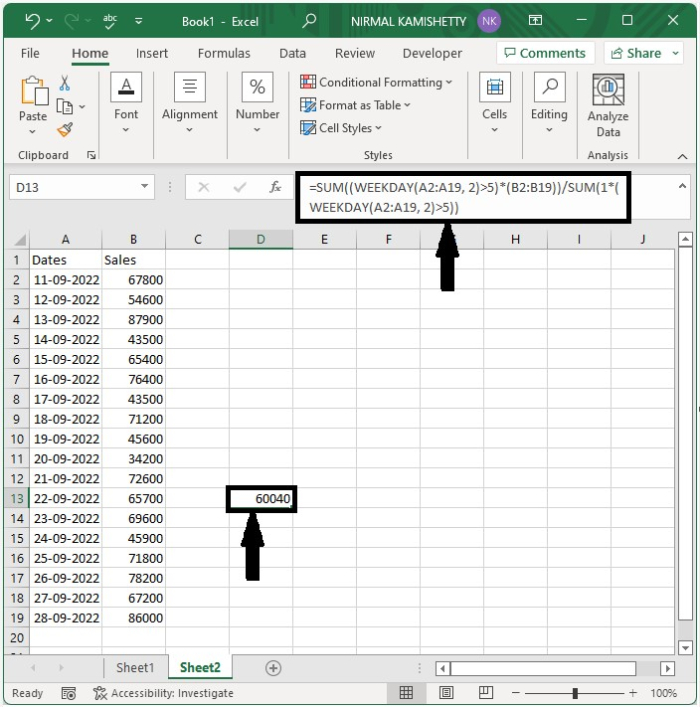Screen dimensions: 700x707
Task: Open the Conditional Formatting menu
Action: point(376,82)
